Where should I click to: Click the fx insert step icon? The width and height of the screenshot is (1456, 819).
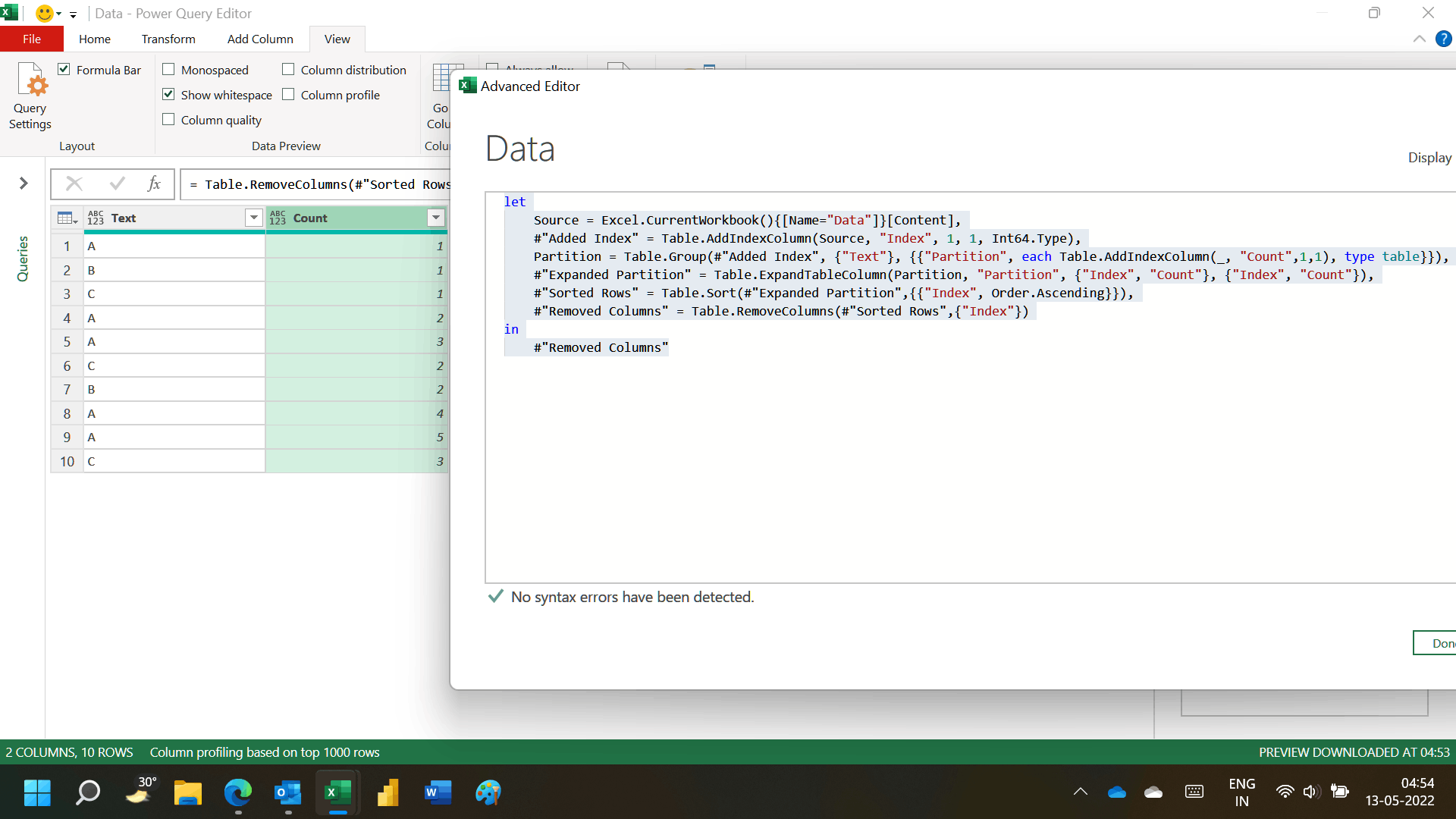coord(154,184)
